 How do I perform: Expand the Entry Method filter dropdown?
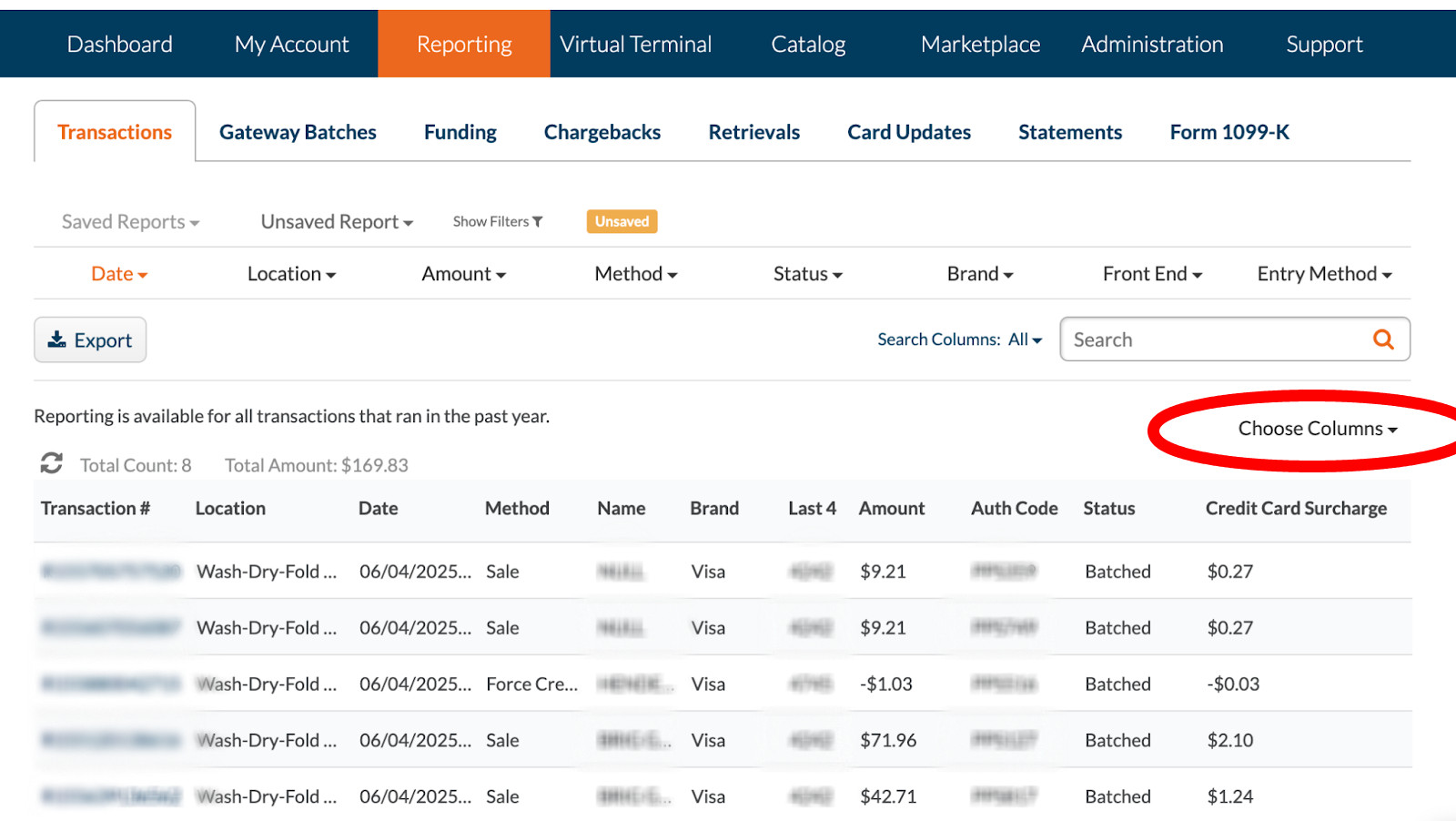[1324, 274]
